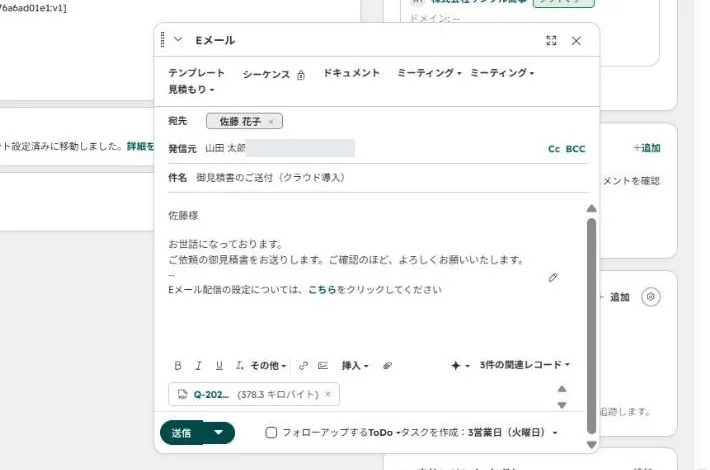
Task: Open the locked シーケンス option
Action: tap(266, 74)
